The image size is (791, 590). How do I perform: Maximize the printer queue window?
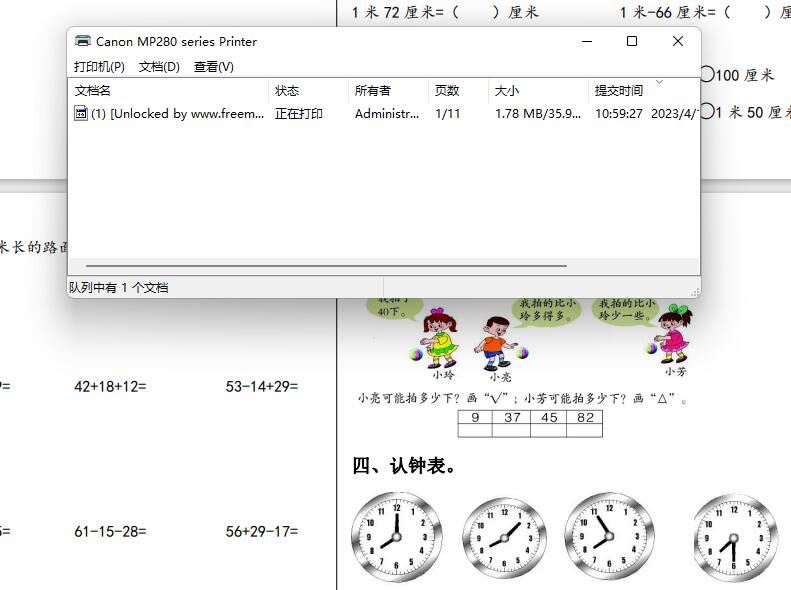point(632,41)
